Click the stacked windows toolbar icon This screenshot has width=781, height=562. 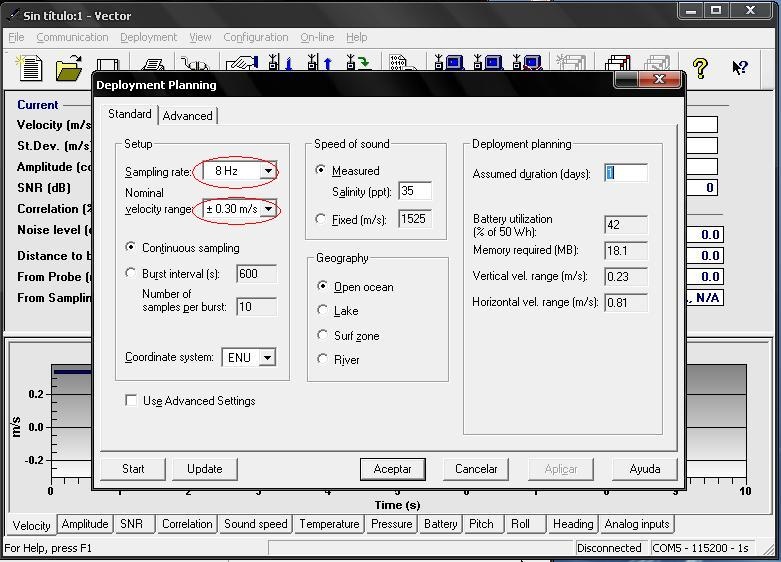coord(618,64)
